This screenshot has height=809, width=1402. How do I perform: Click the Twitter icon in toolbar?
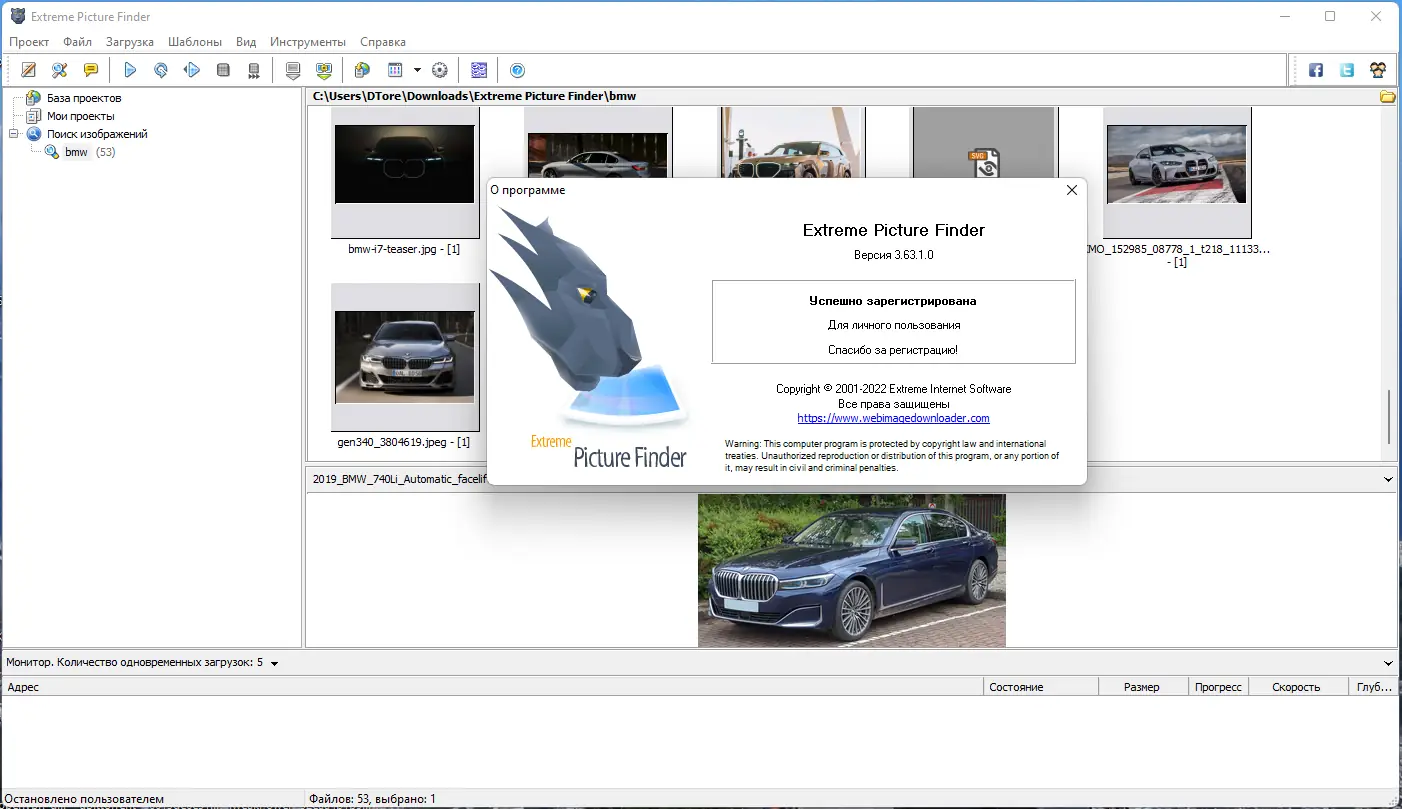coord(1347,70)
